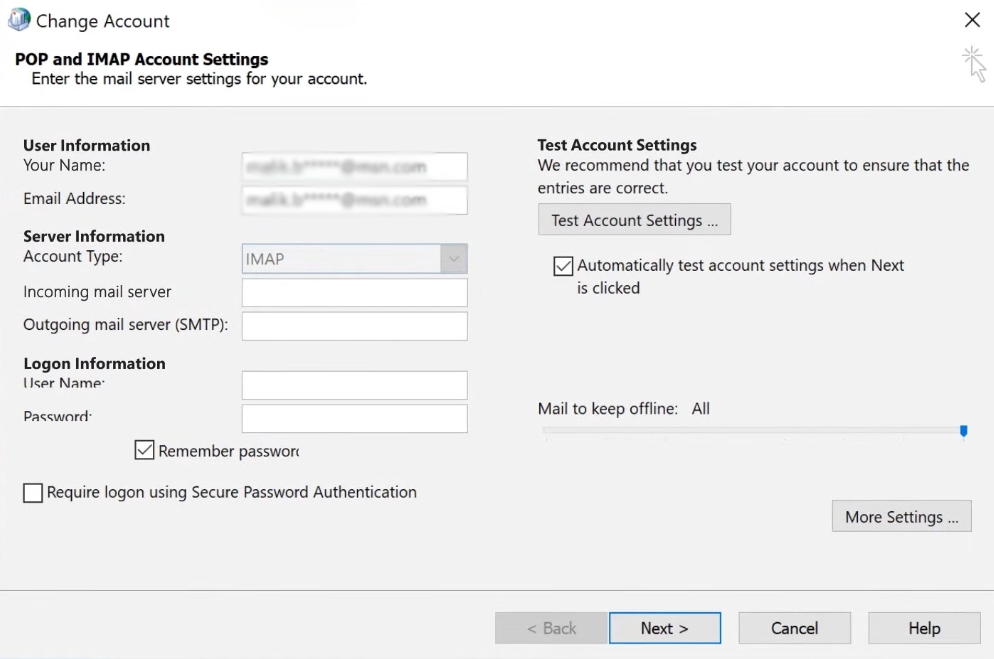Focus the Your Name field
The image size is (994, 659).
tap(354, 167)
